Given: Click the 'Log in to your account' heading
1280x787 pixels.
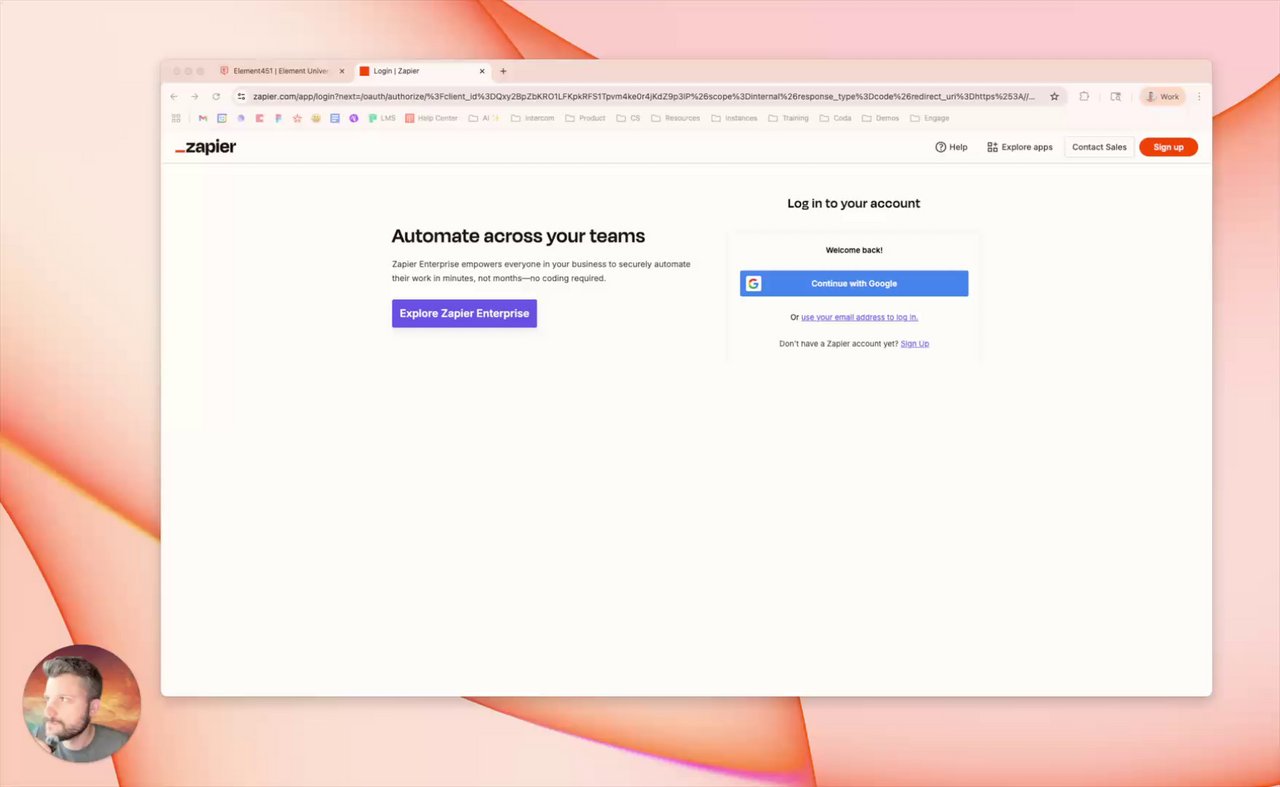Looking at the screenshot, I should [x=854, y=203].
